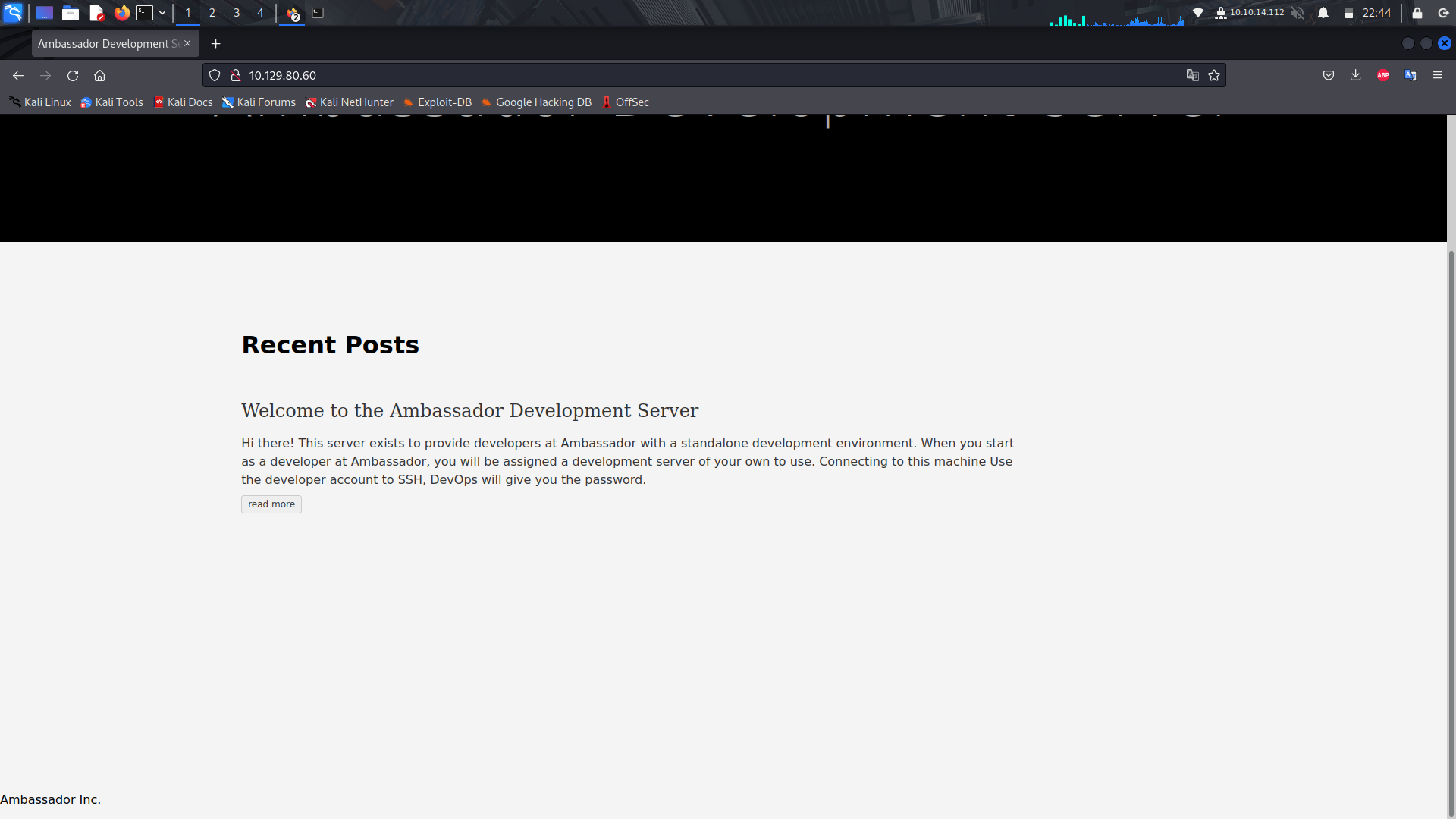Toggle the notifications bell in panel
The width and height of the screenshot is (1456, 819).
click(1323, 13)
